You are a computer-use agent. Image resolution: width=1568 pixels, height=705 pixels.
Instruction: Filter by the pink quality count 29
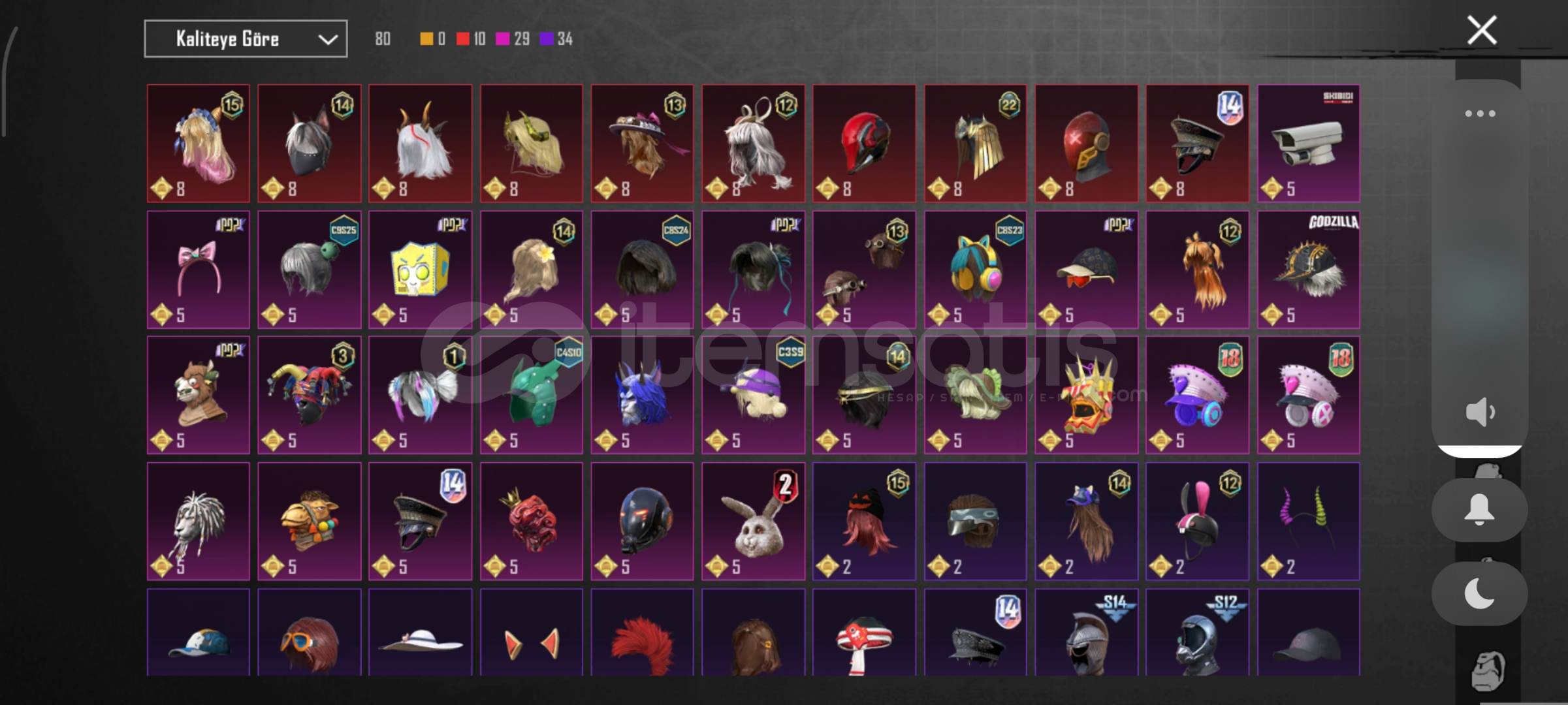coord(513,39)
